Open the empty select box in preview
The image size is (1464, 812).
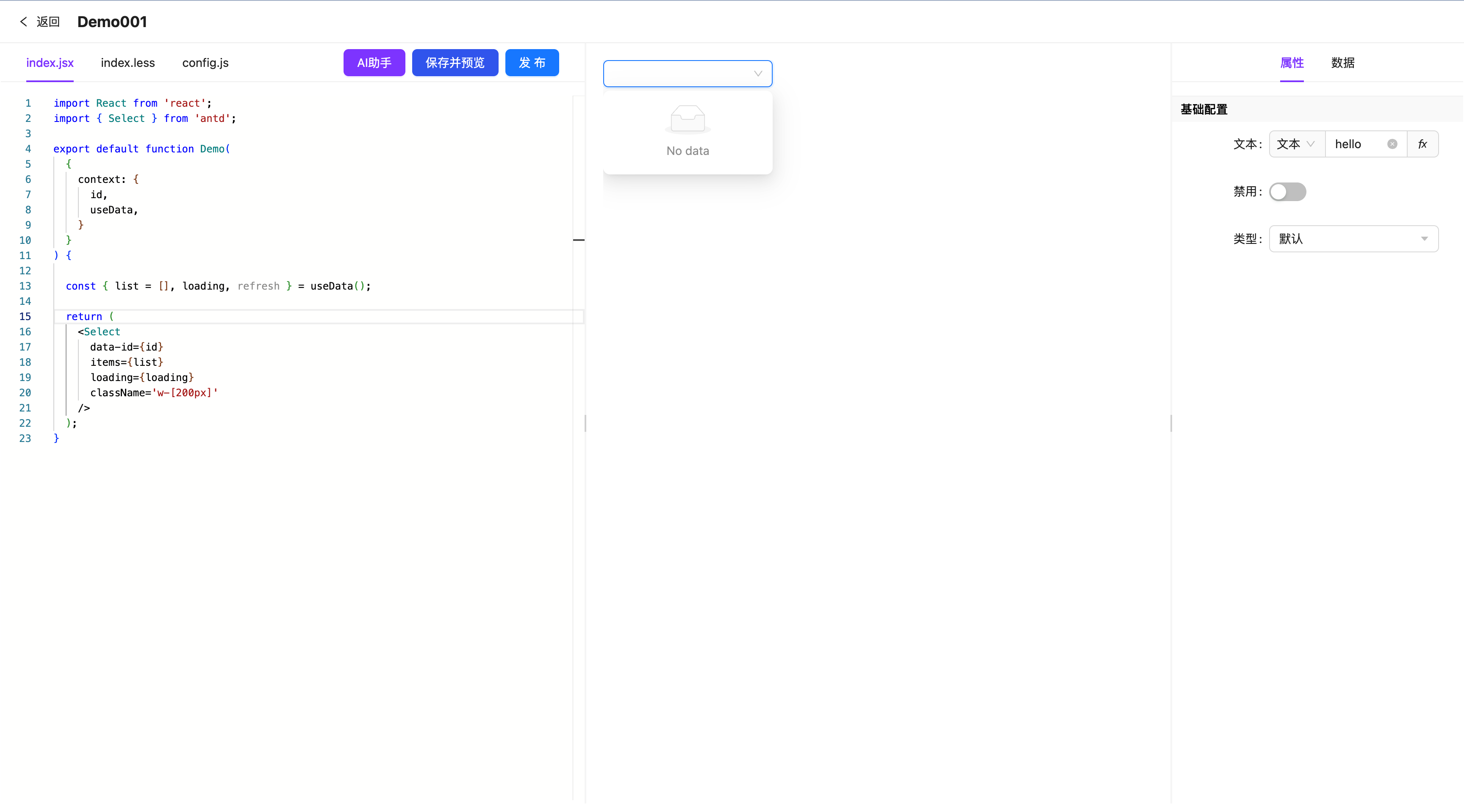click(677, 74)
